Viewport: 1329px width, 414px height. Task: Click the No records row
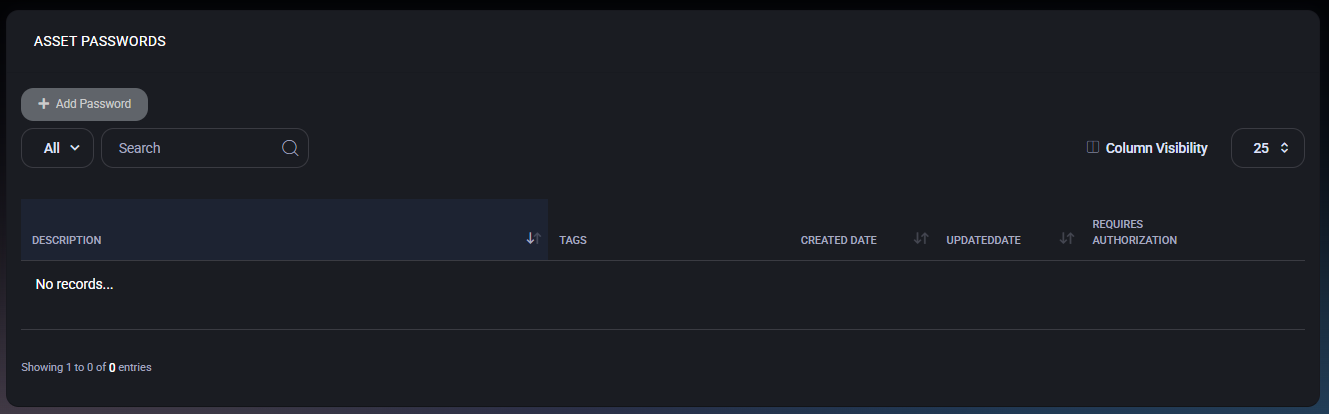74,285
